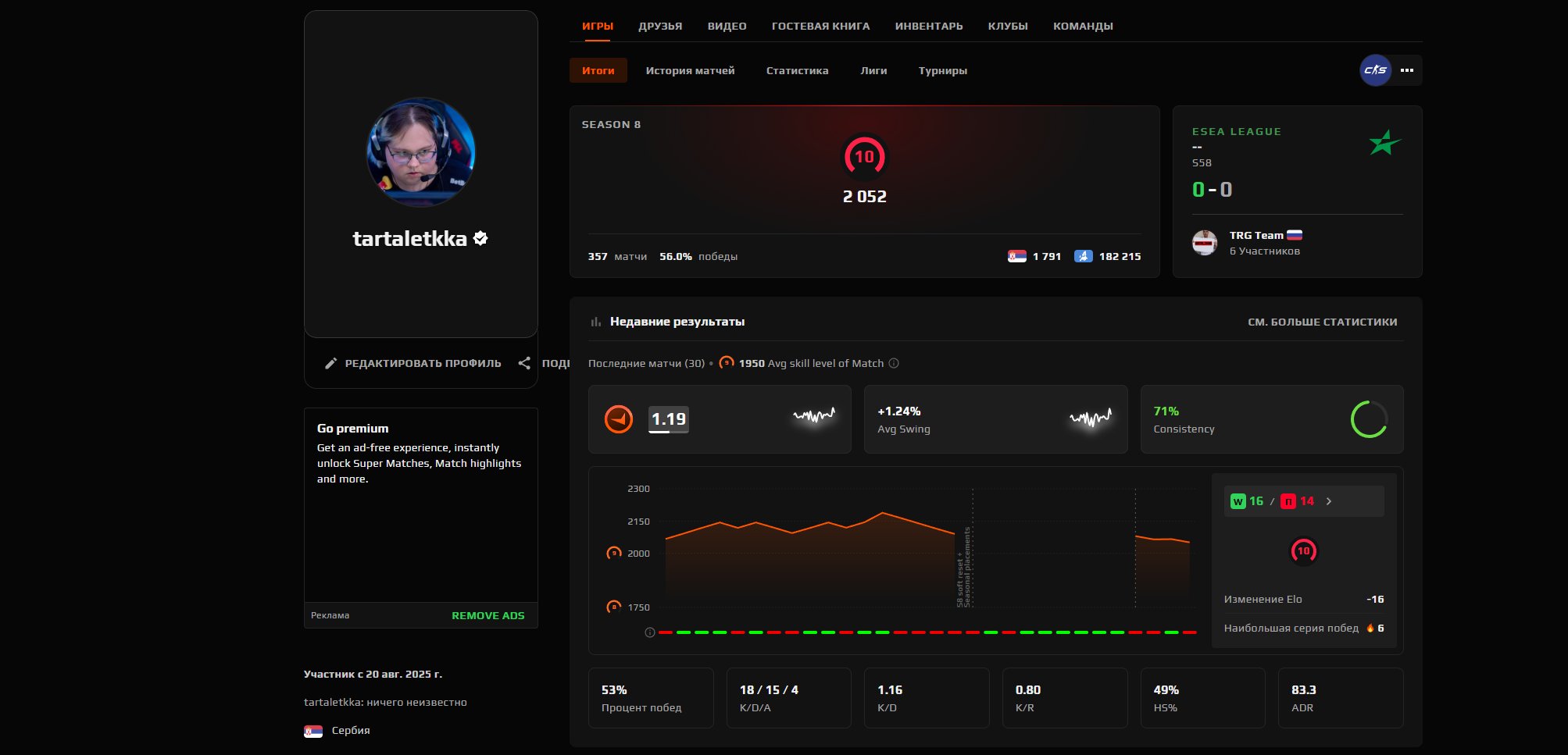Click the 2 052 Elo value
The width and height of the screenshot is (1568, 755).
(x=864, y=197)
